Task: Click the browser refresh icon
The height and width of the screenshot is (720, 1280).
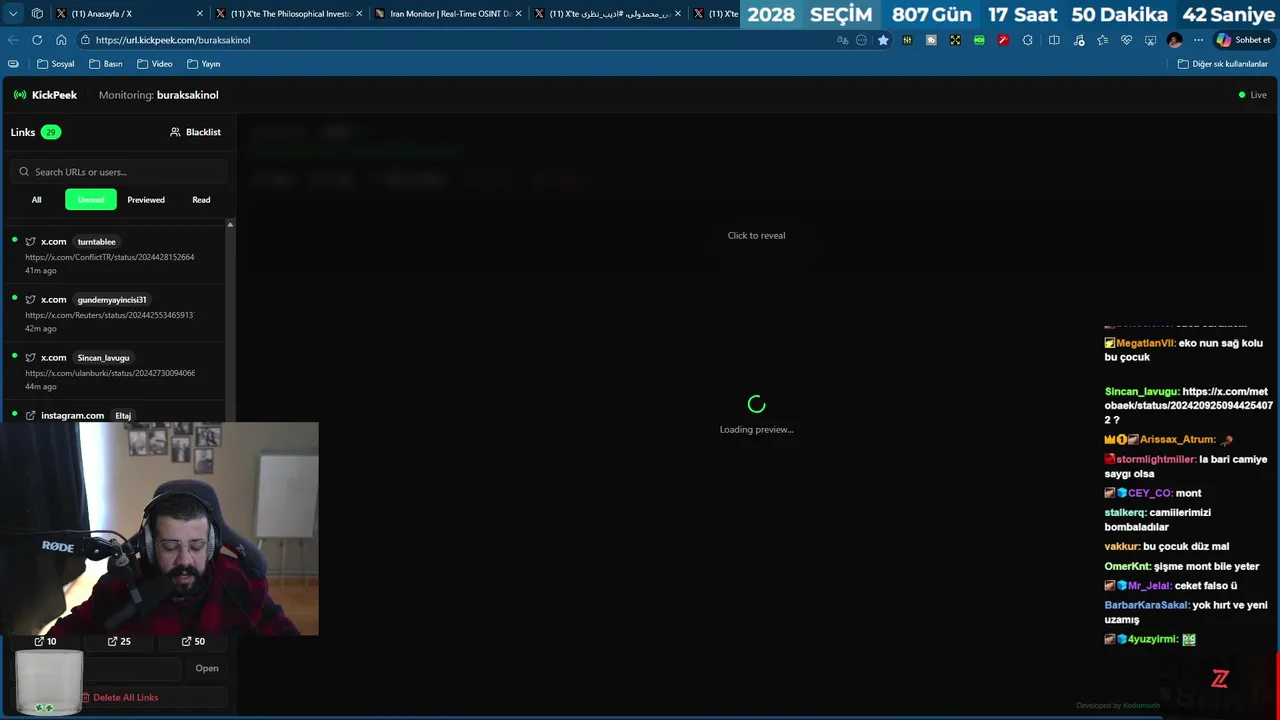Action: 37,40
